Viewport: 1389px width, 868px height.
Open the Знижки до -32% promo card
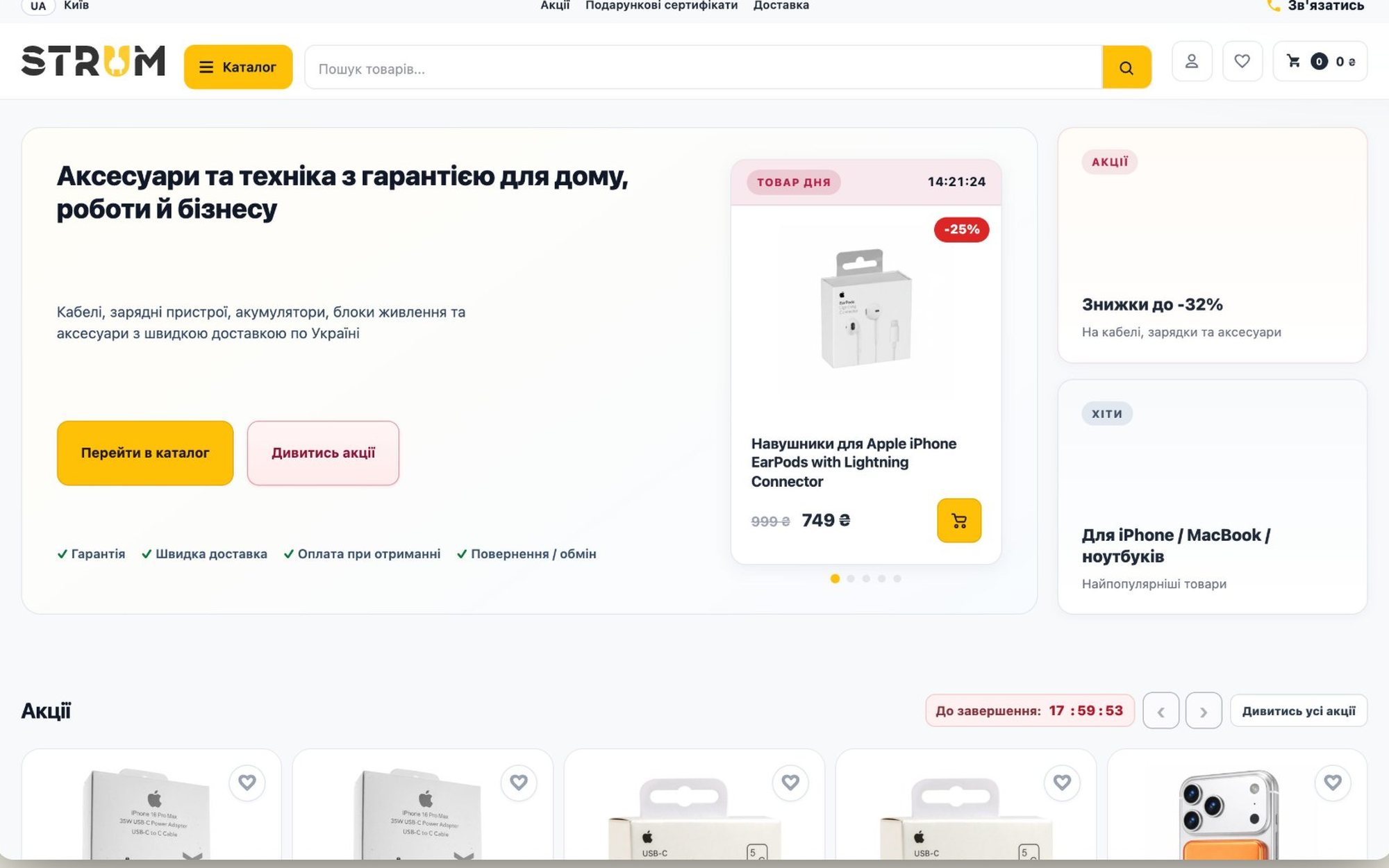(x=1213, y=245)
